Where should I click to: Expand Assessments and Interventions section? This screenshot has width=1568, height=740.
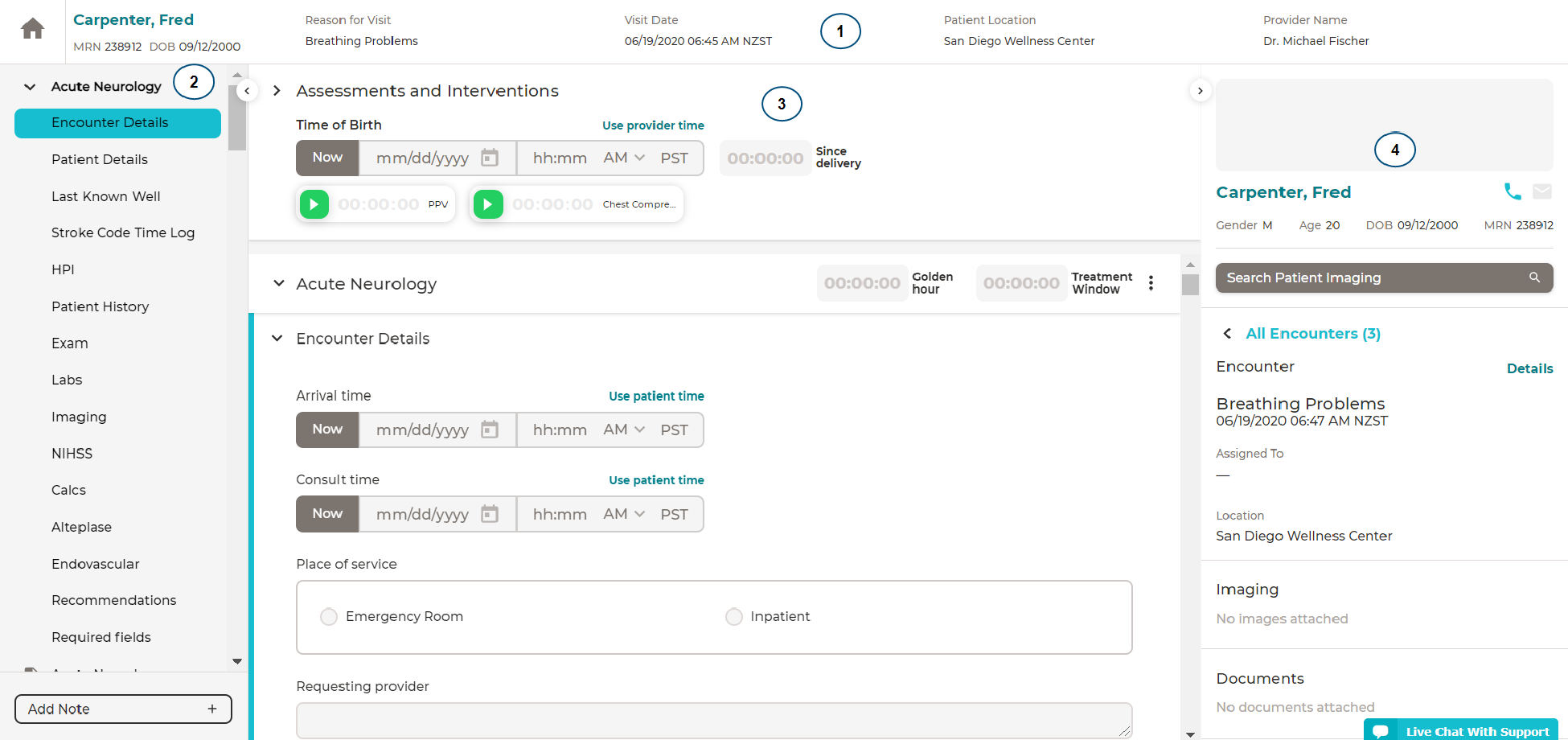click(277, 91)
